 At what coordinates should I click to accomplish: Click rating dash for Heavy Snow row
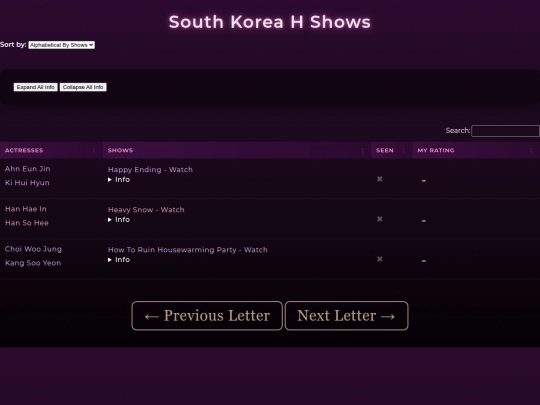tap(424, 221)
